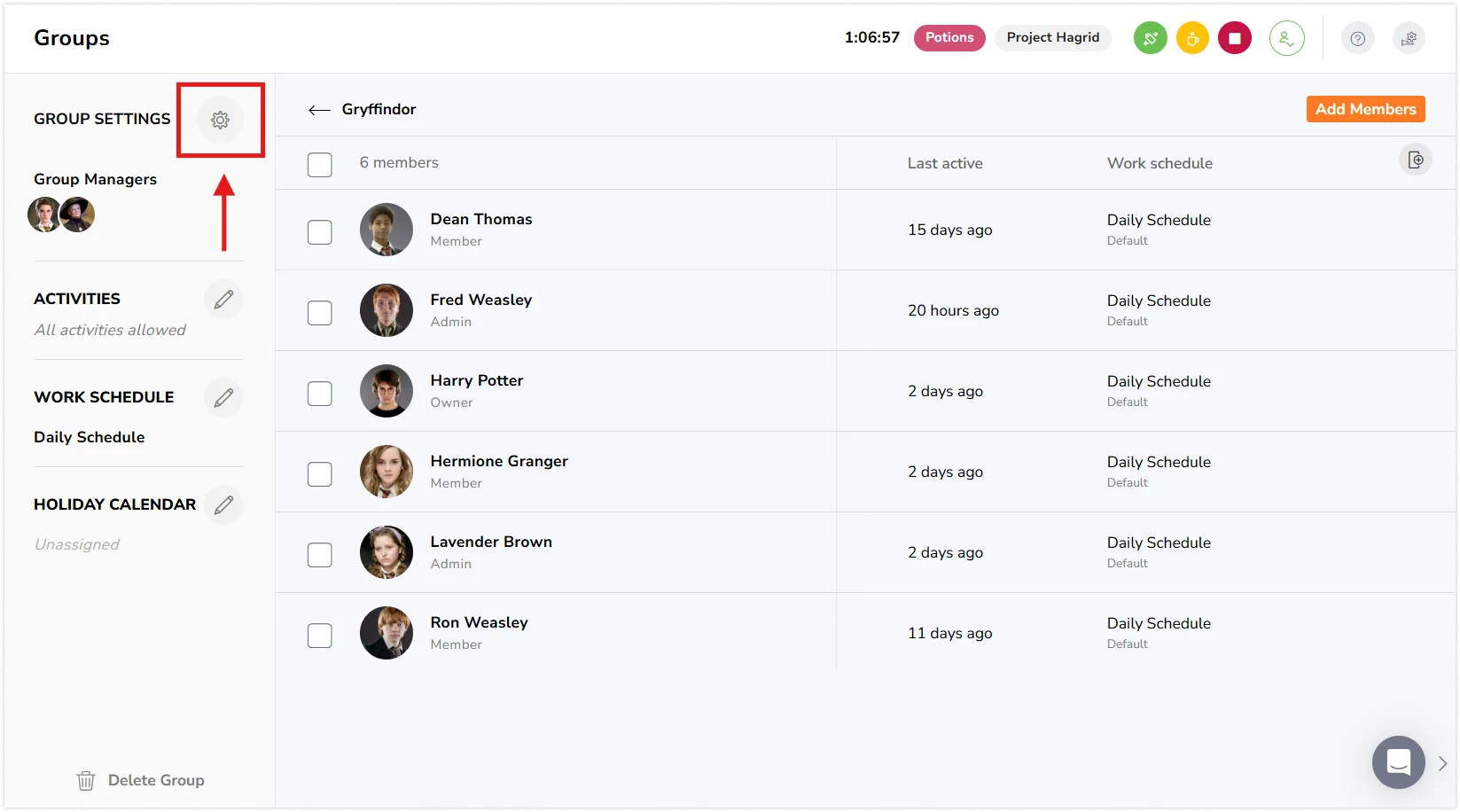Open Harry Potter's profile avatar
The height and width of the screenshot is (812, 1460).
point(386,391)
